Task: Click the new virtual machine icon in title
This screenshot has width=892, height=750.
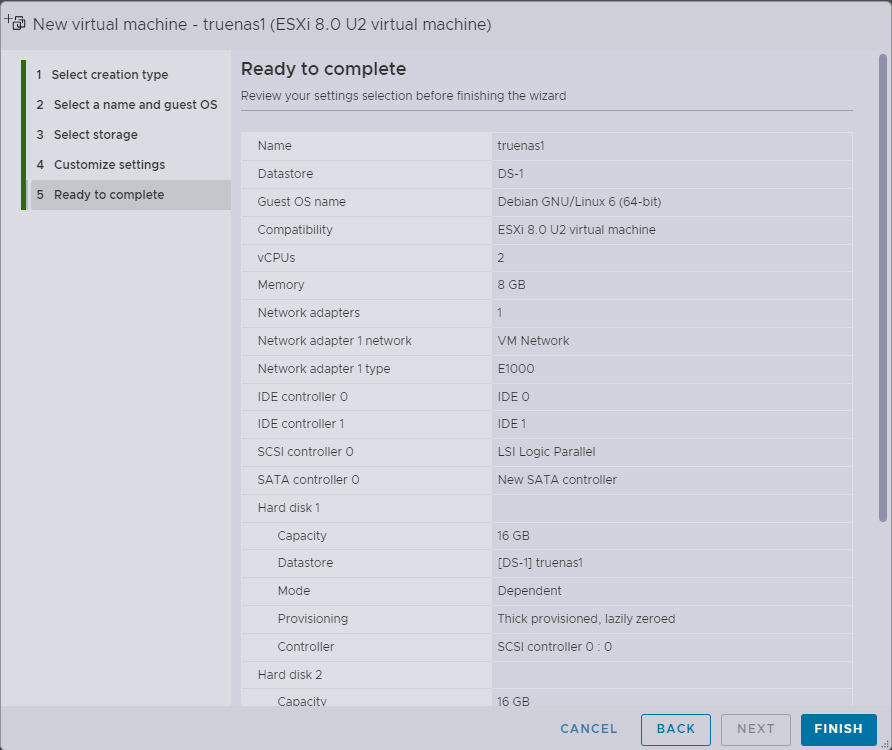Action: click(x=15, y=22)
